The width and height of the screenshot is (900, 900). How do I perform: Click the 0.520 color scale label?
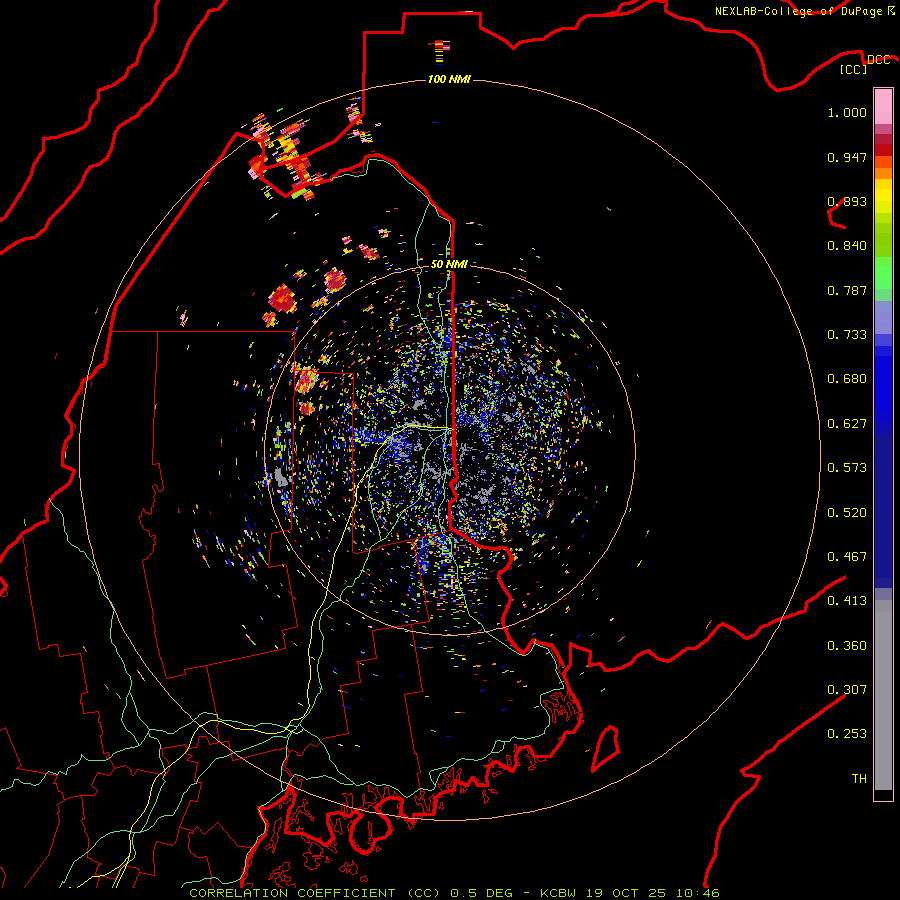(847, 513)
